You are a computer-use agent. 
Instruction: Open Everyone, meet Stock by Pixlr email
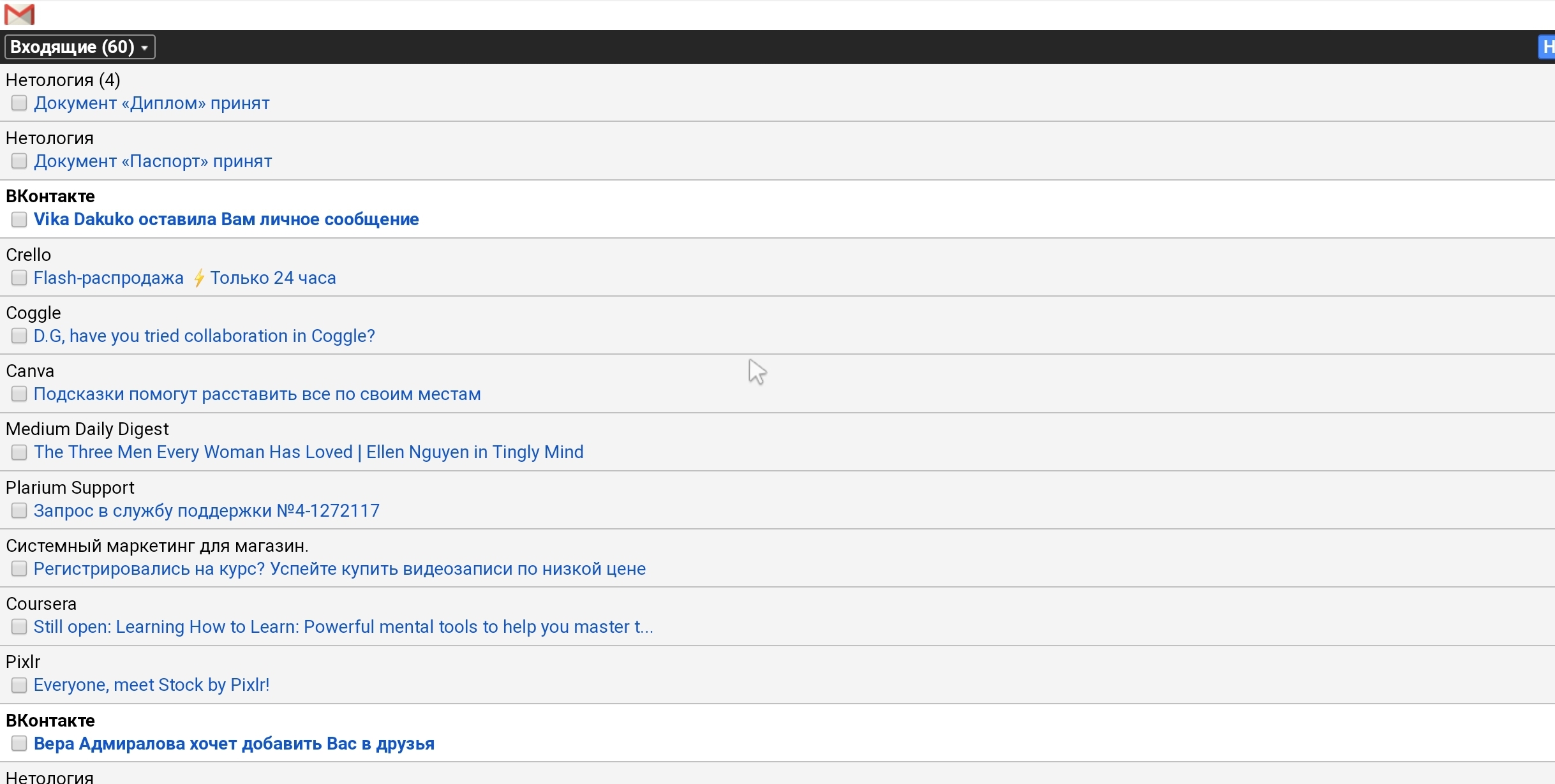point(152,685)
